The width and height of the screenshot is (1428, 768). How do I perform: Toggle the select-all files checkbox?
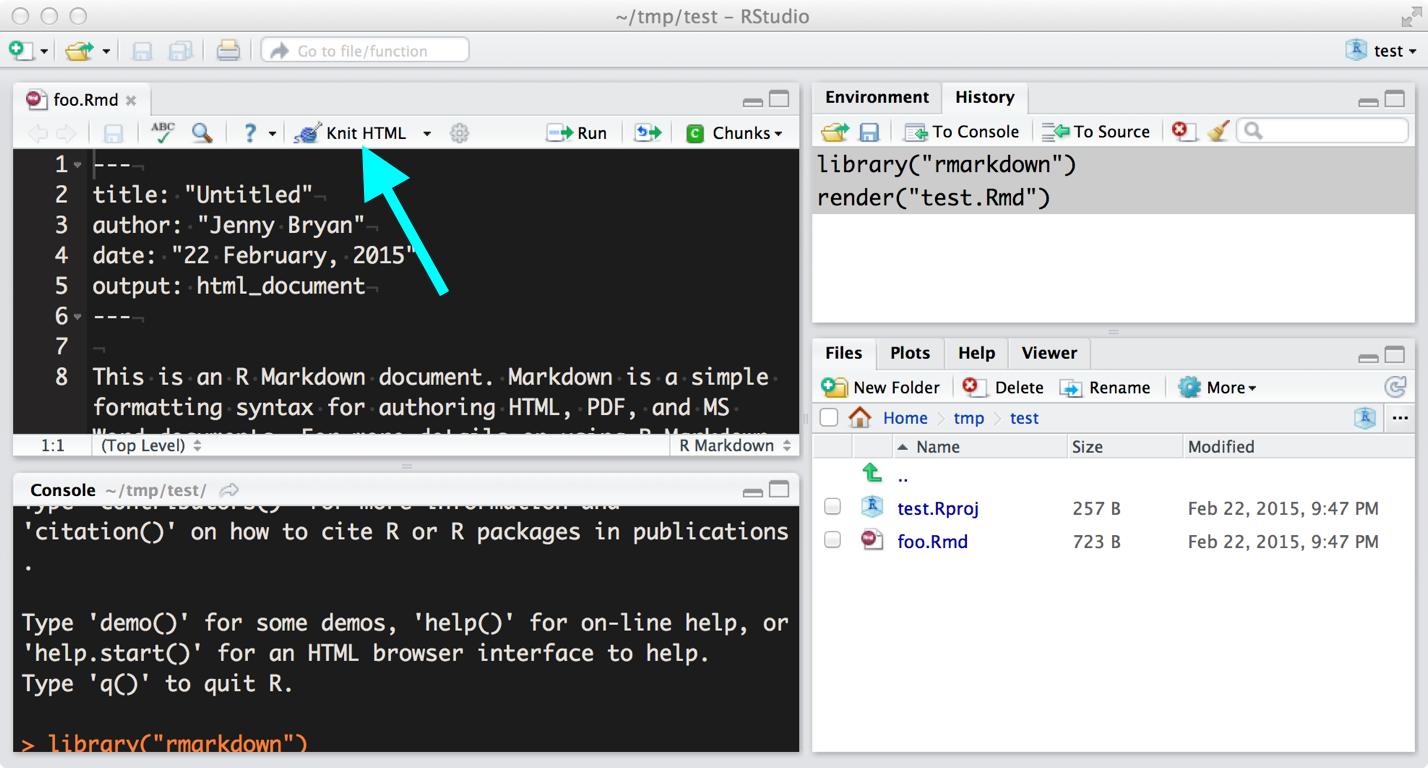(829, 418)
